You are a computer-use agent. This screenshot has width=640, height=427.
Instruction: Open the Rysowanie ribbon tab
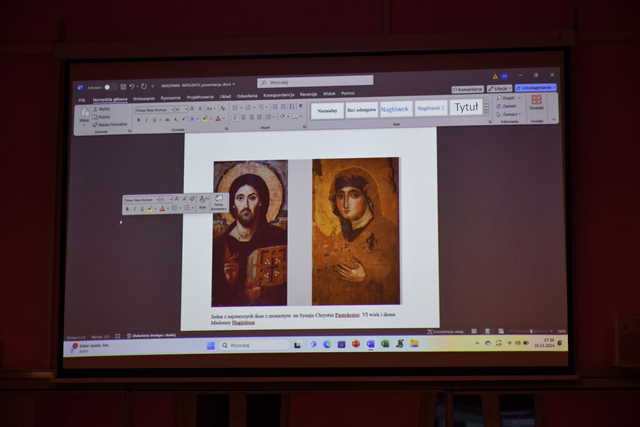(170, 98)
